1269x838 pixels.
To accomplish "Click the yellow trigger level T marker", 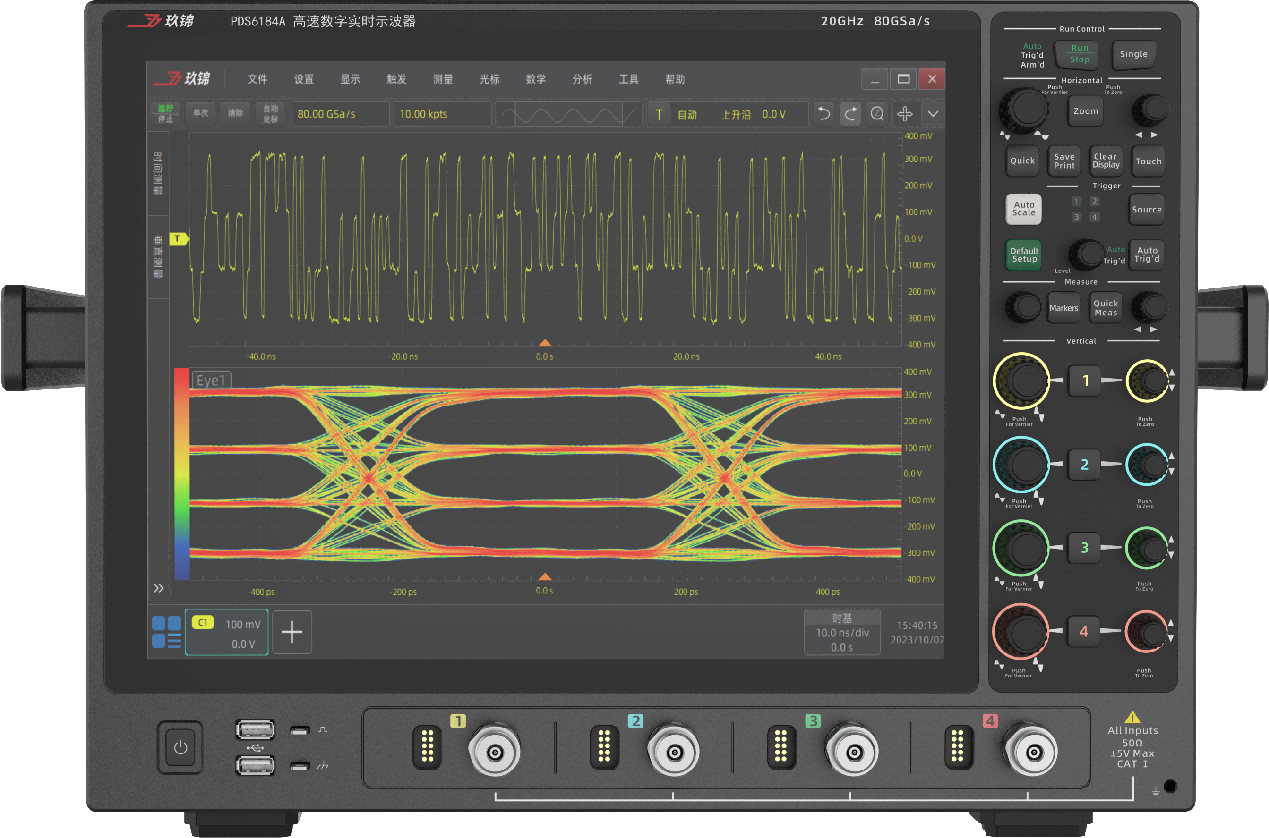I will 179,239.
